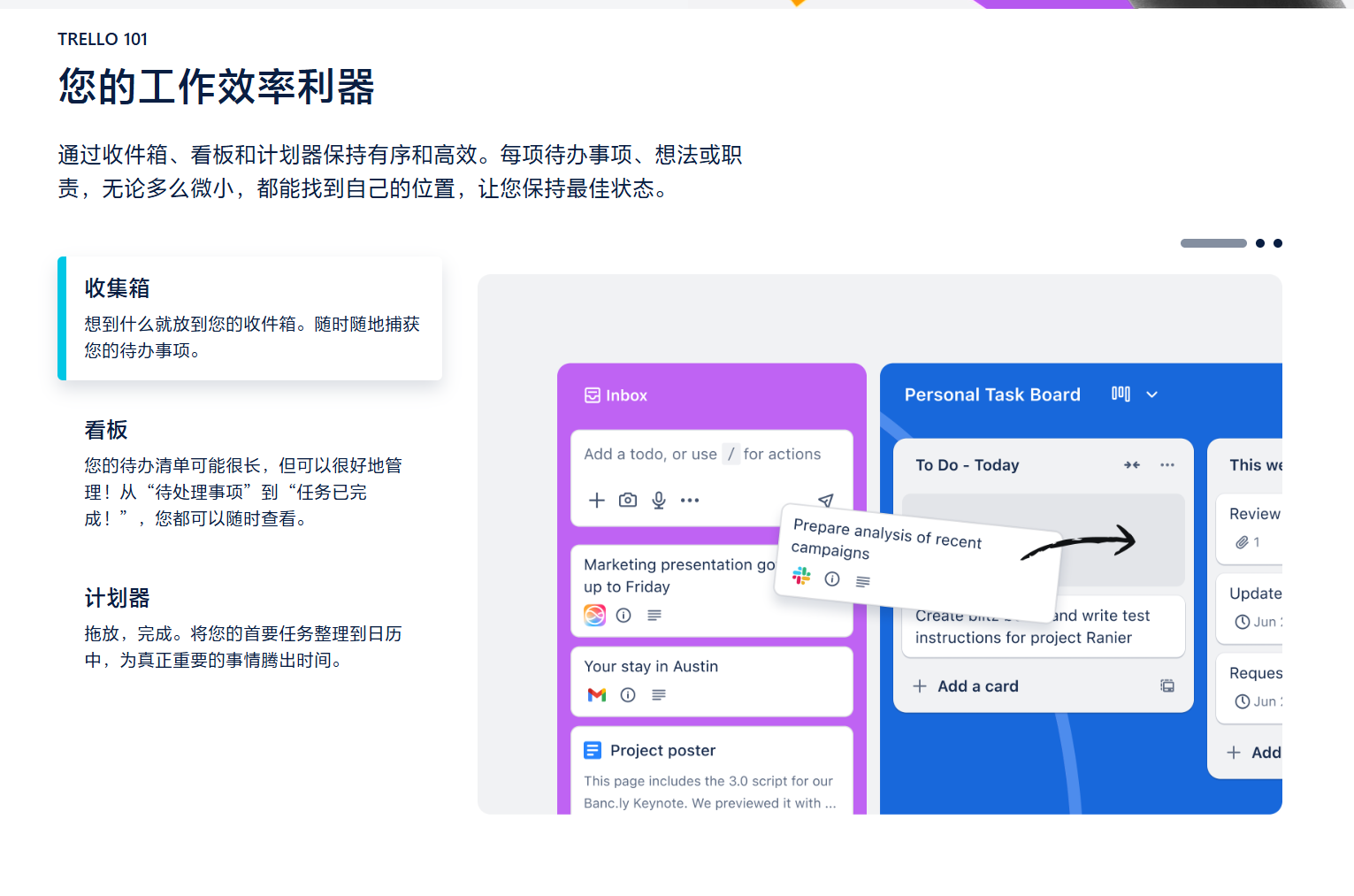Open the Update card in This week list
The image size is (1354, 896).
coord(1250,609)
